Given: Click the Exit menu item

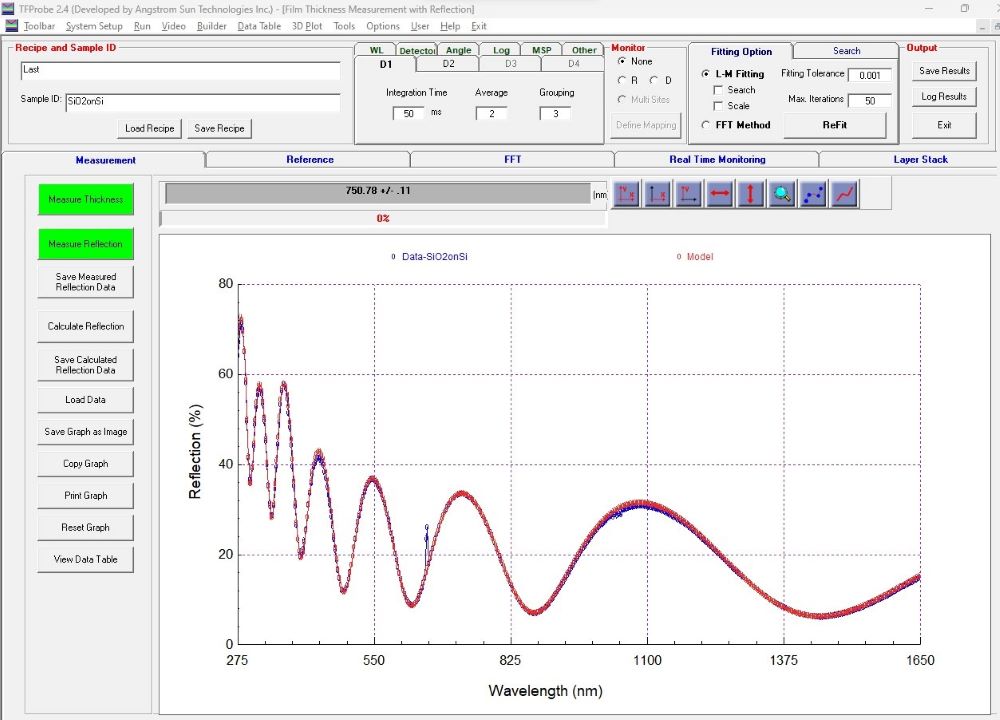Looking at the screenshot, I should [479, 26].
